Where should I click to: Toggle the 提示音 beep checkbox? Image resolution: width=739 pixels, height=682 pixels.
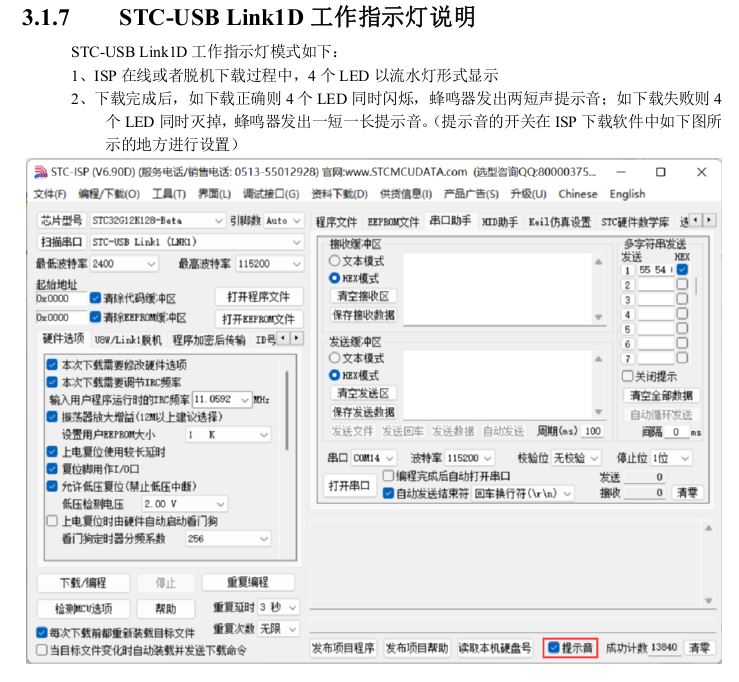point(554,647)
